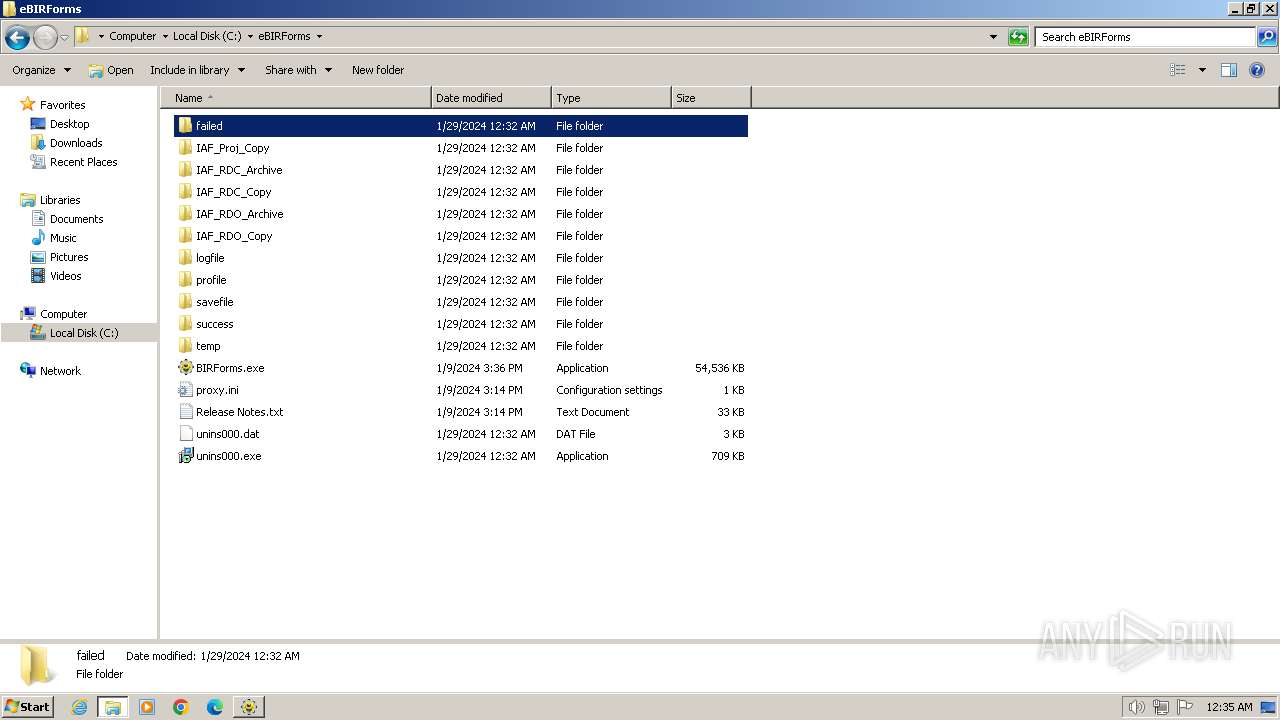Click the Computer breadcrumb segment

[x=132, y=36]
